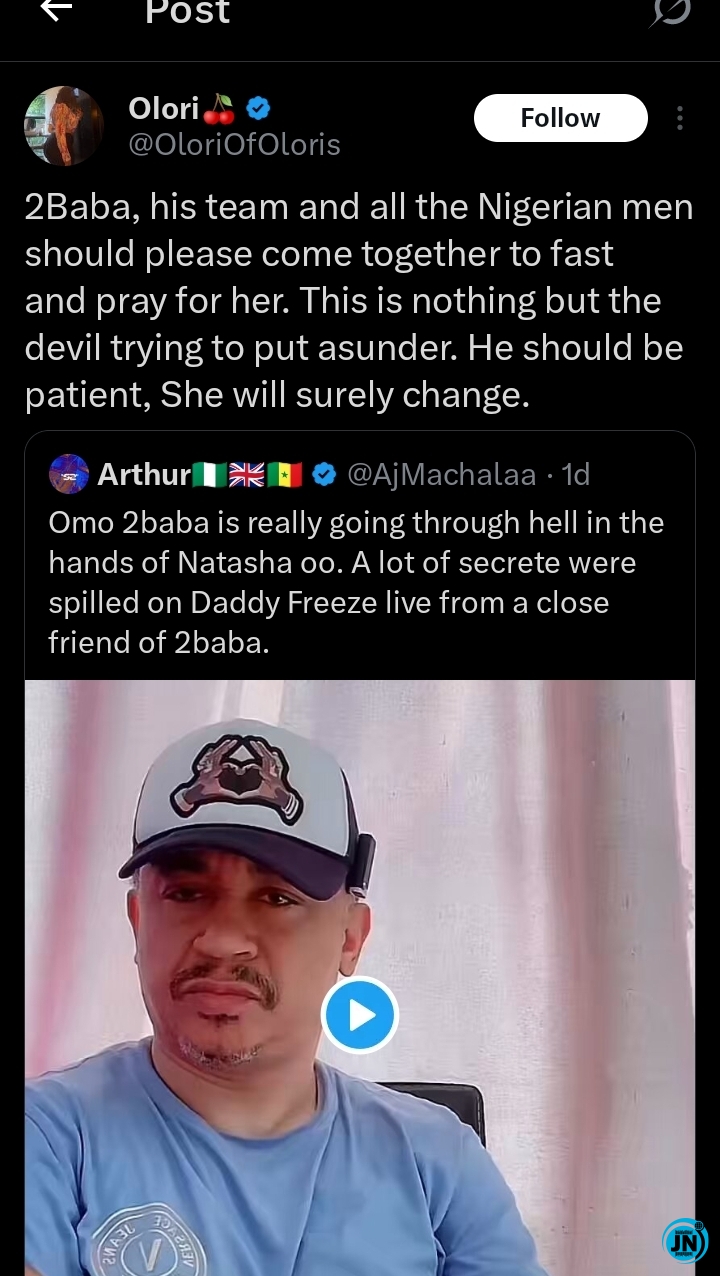The width and height of the screenshot is (720, 1276).
Task: Tap the UK flag emoji beside Arthur
Action: point(246,474)
